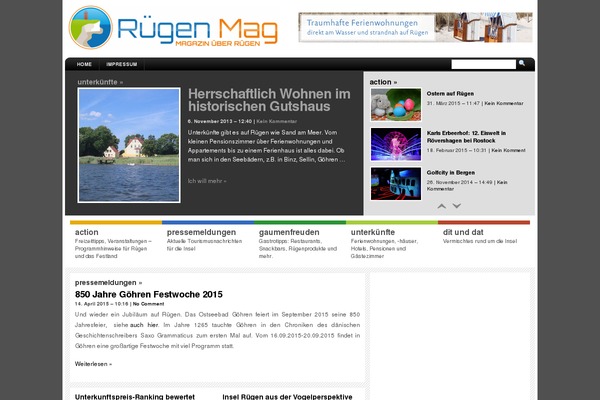The height and width of the screenshot is (400, 600).
Task: Click the down arrow in action list
Action: [x=457, y=206]
